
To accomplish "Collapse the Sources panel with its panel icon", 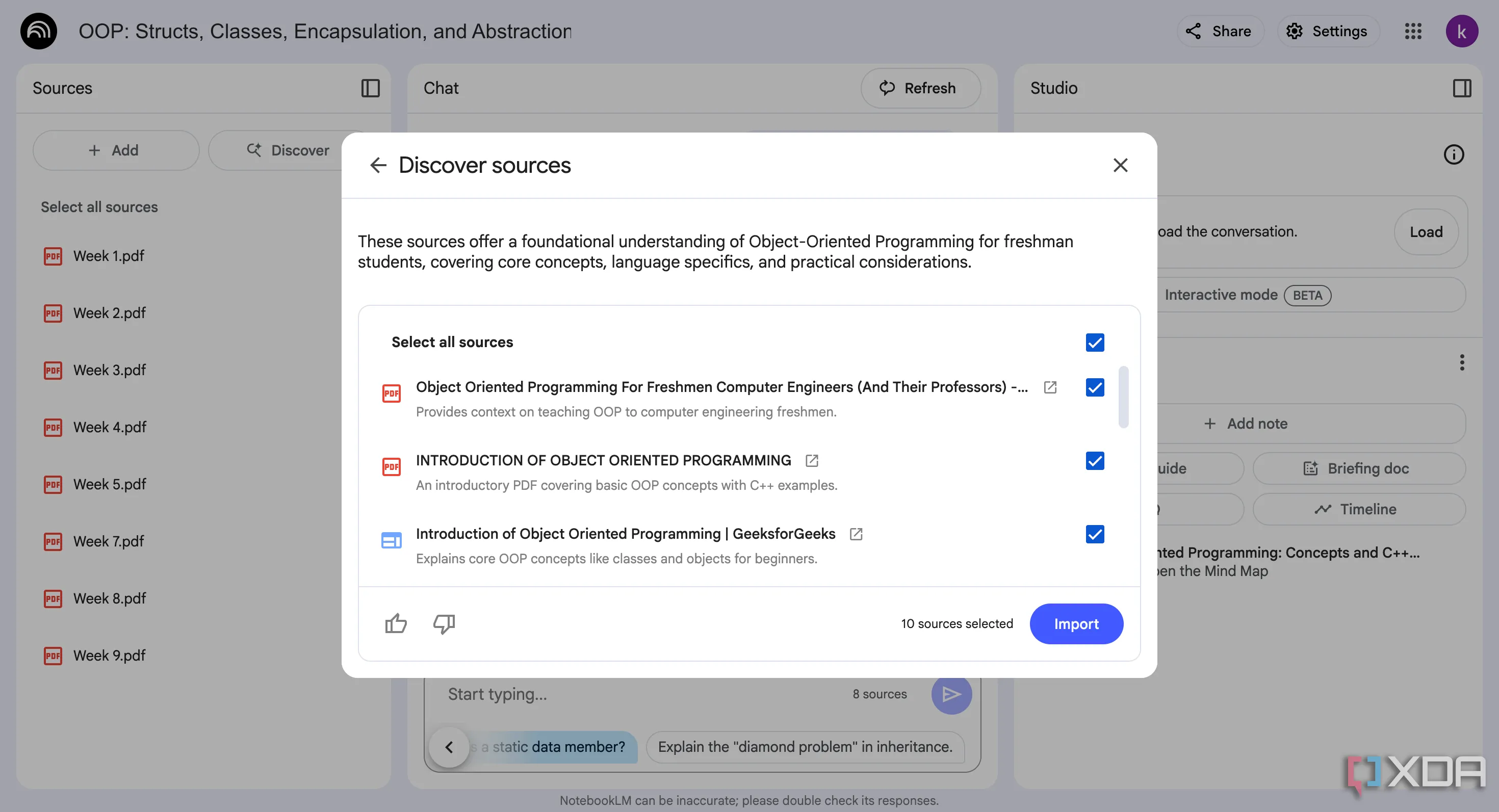I will (370, 88).
